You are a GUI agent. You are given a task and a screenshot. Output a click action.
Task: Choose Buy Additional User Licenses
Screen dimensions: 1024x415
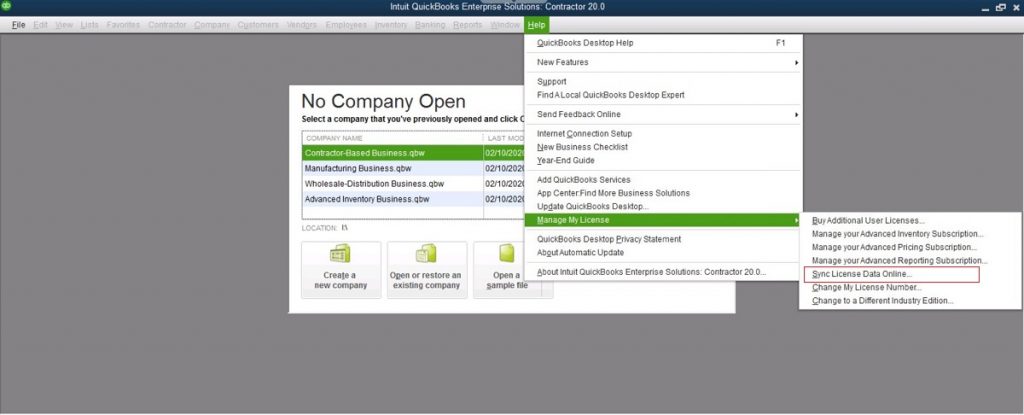coord(910,221)
